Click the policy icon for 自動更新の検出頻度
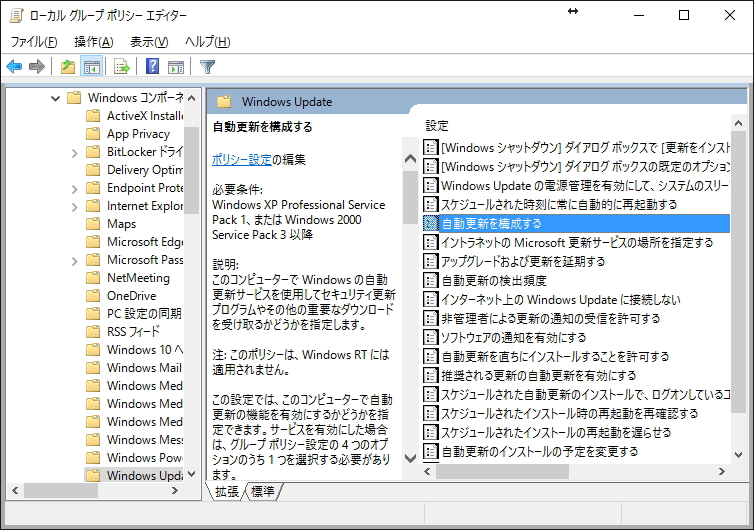The width and height of the screenshot is (754, 530). tap(430, 280)
